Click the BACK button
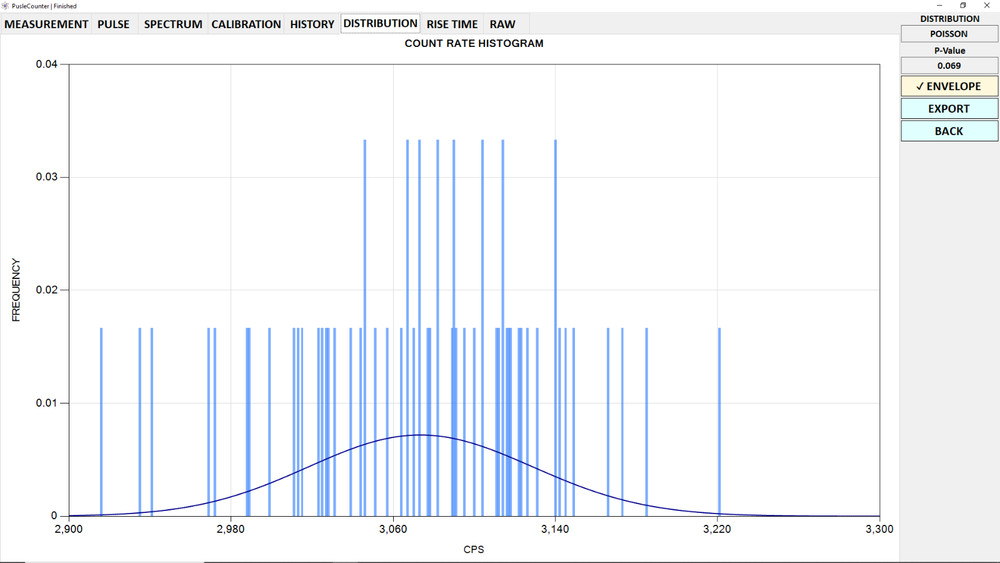 (949, 131)
